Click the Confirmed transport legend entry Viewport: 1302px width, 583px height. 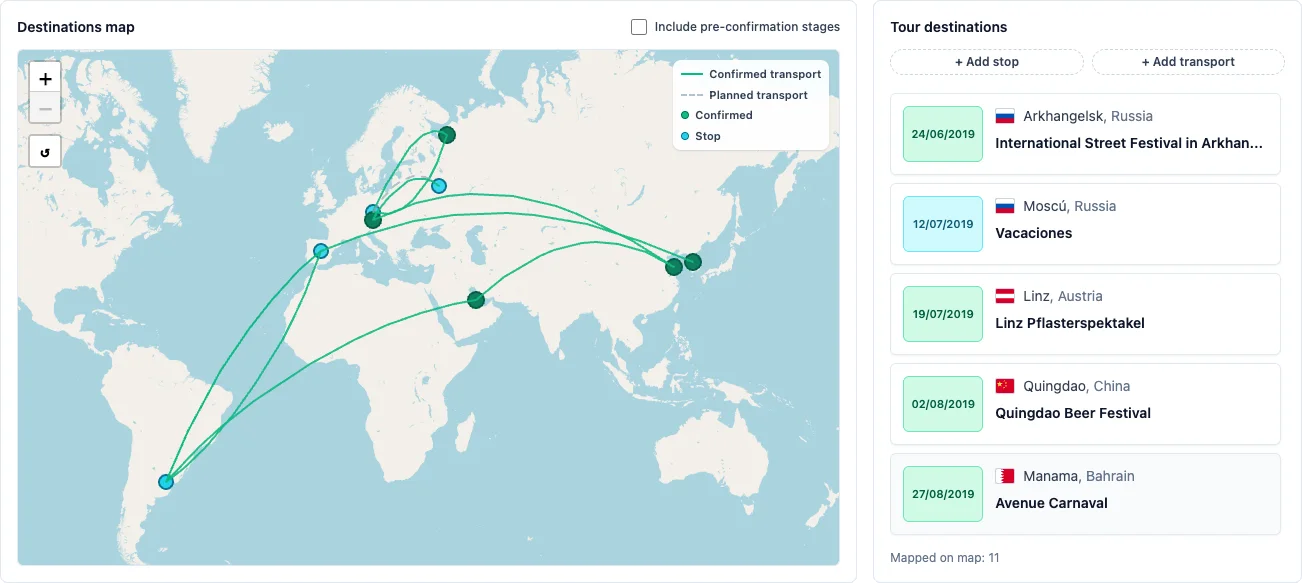[751, 74]
